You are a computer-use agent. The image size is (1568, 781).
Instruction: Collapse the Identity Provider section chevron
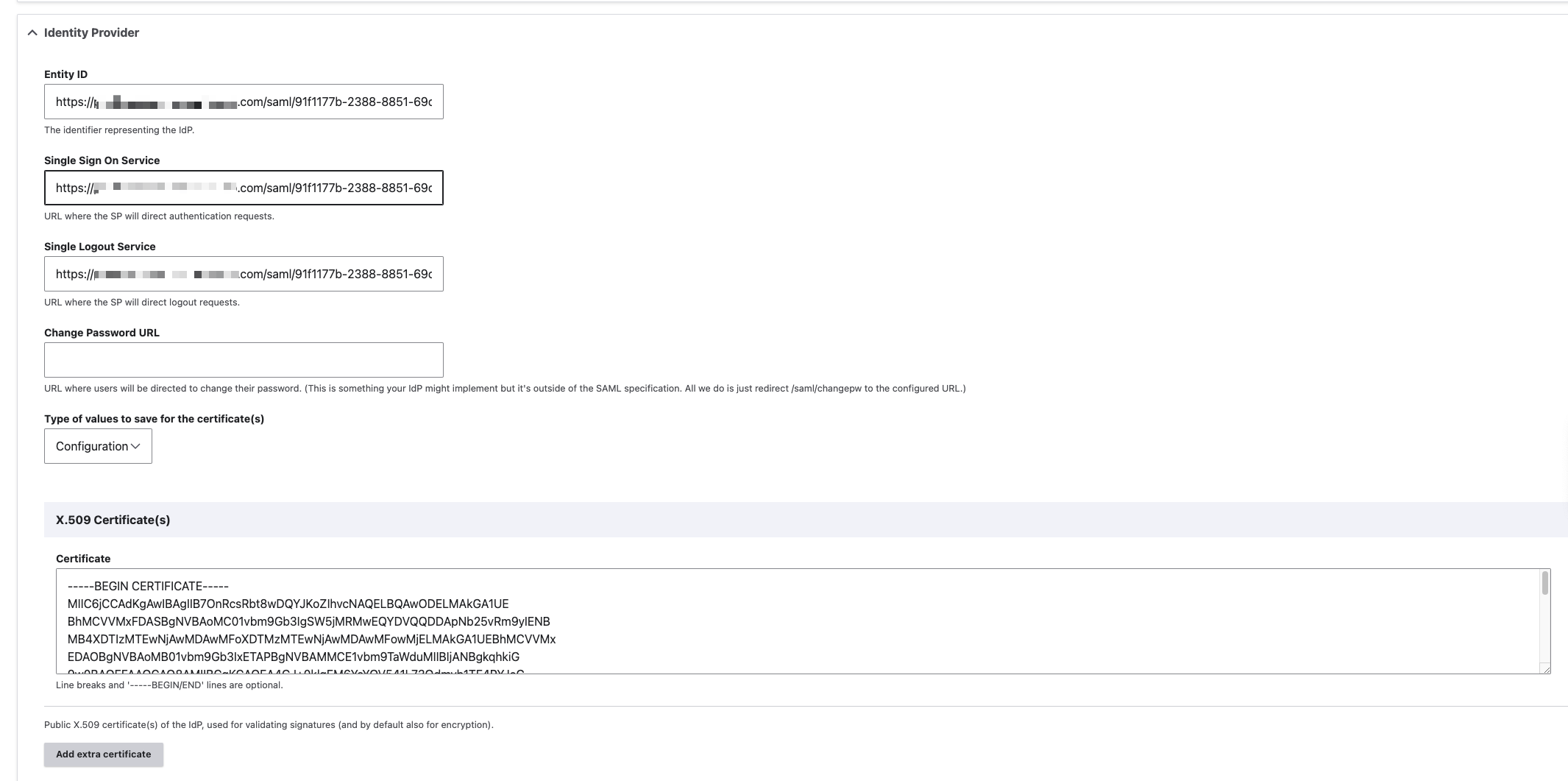point(32,32)
